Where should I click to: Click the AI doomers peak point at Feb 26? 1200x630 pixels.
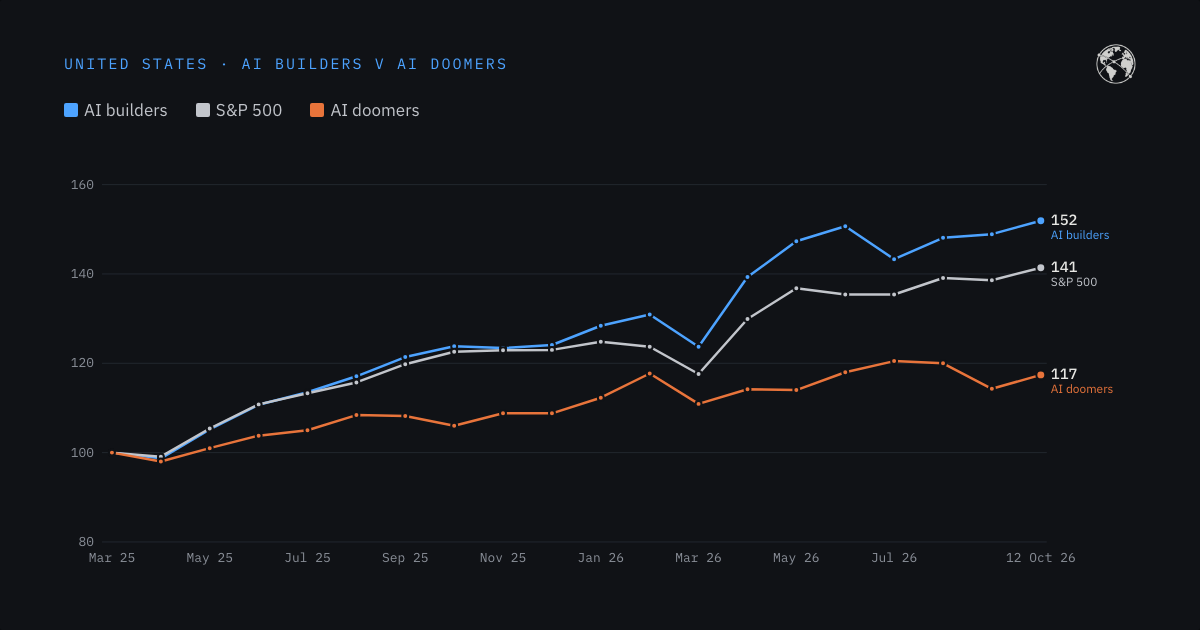point(650,373)
